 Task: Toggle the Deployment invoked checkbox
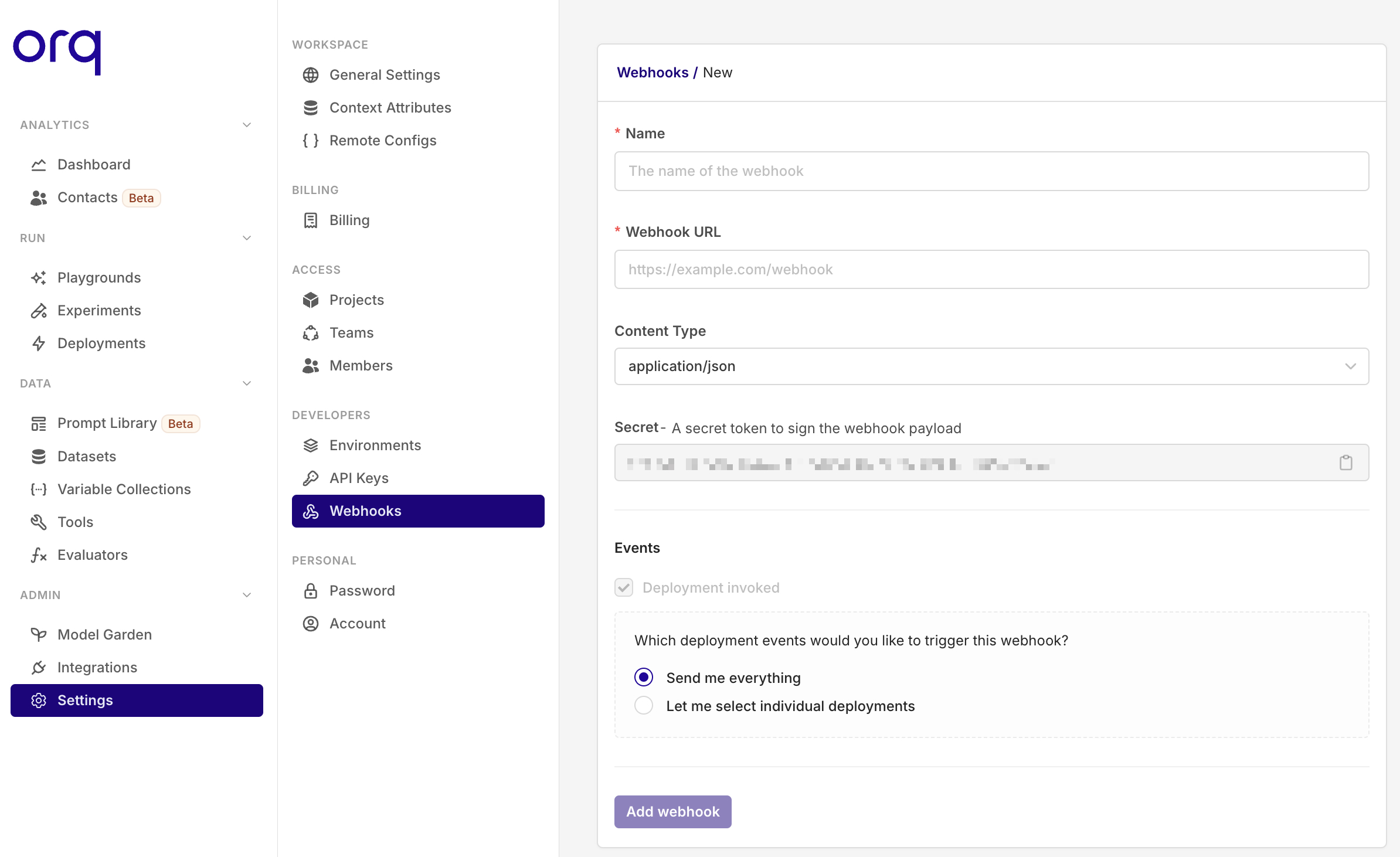pyautogui.click(x=624, y=587)
